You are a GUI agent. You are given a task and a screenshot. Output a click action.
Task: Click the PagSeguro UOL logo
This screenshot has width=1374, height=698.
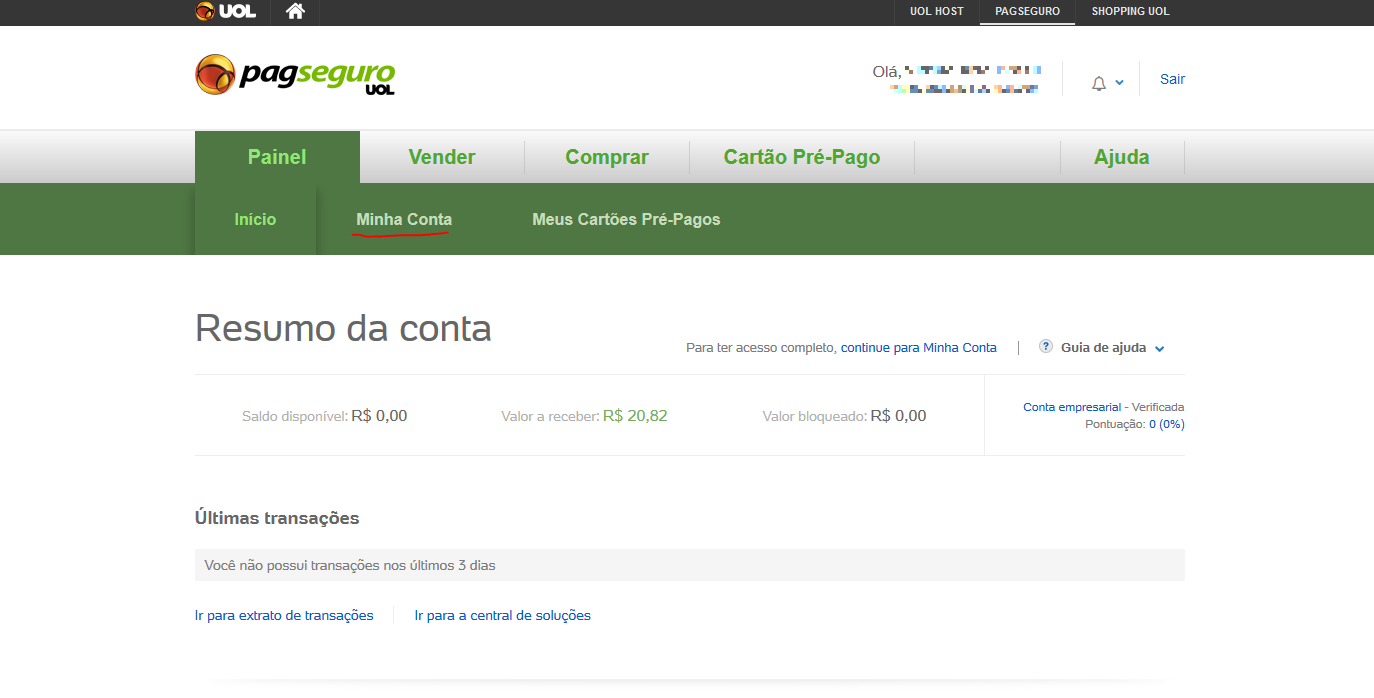click(295, 75)
